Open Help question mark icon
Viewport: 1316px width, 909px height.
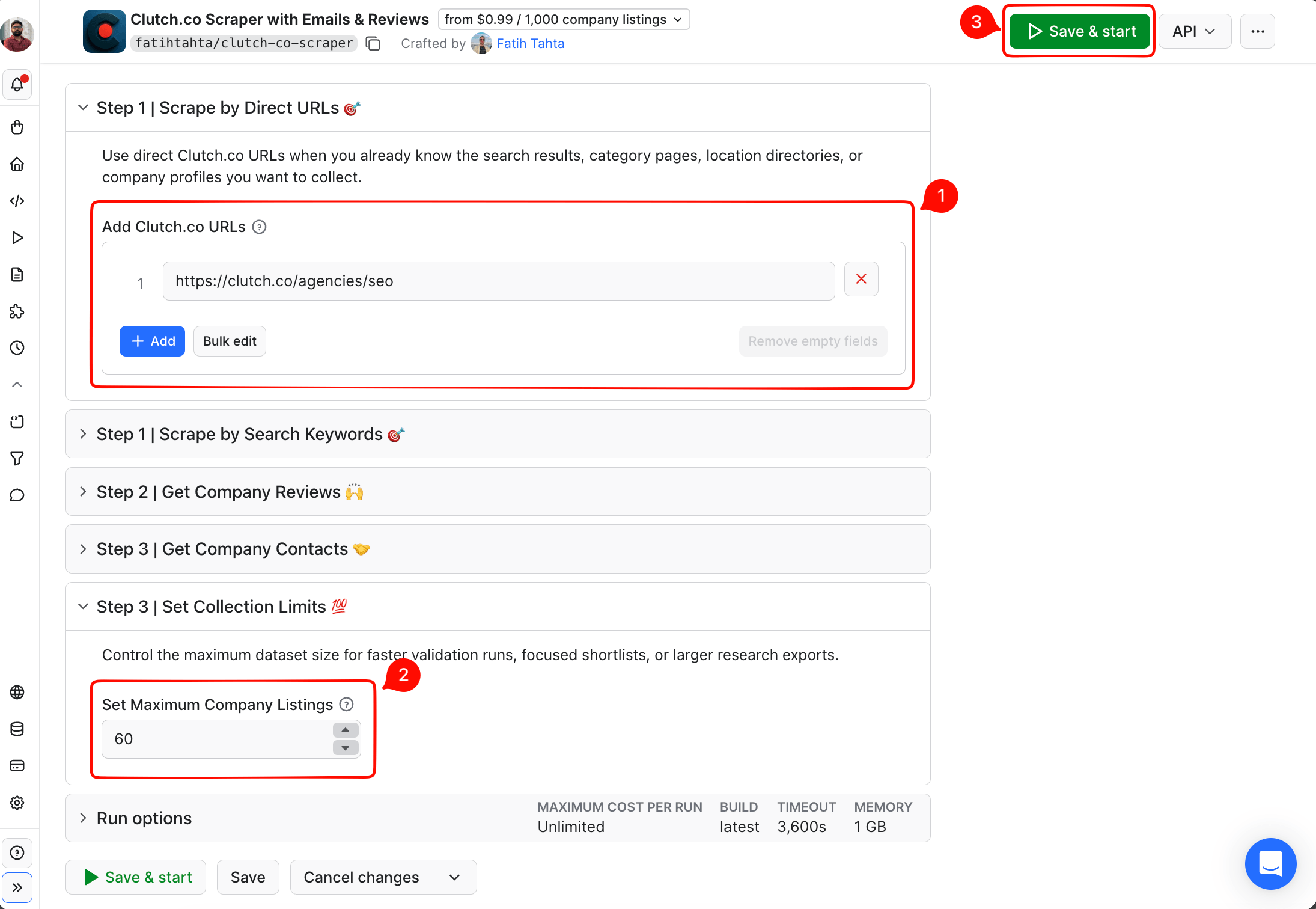(17, 853)
